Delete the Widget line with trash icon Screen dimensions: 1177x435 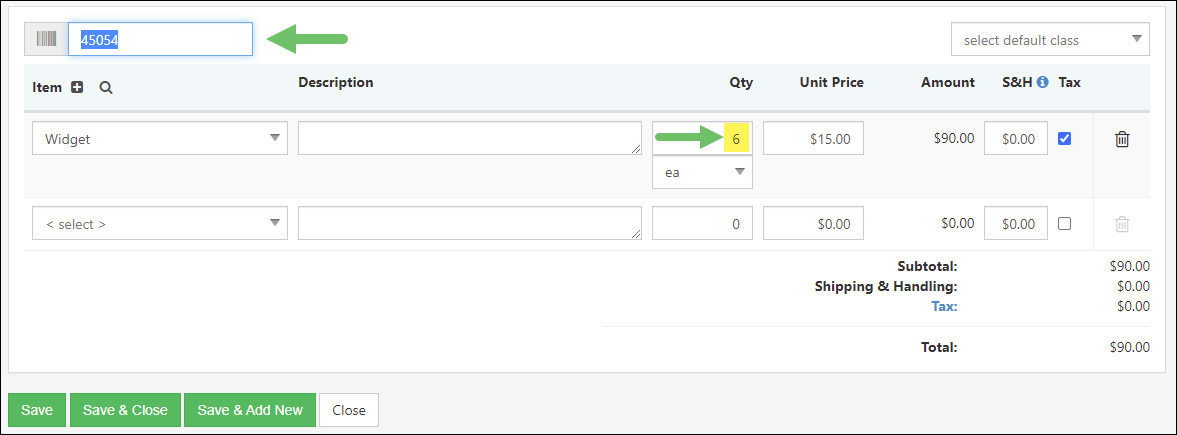coord(1122,140)
